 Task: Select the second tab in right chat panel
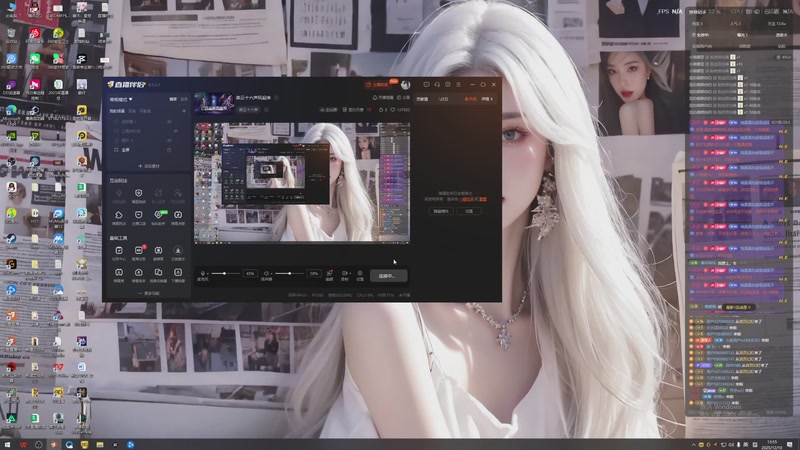click(444, 99)
